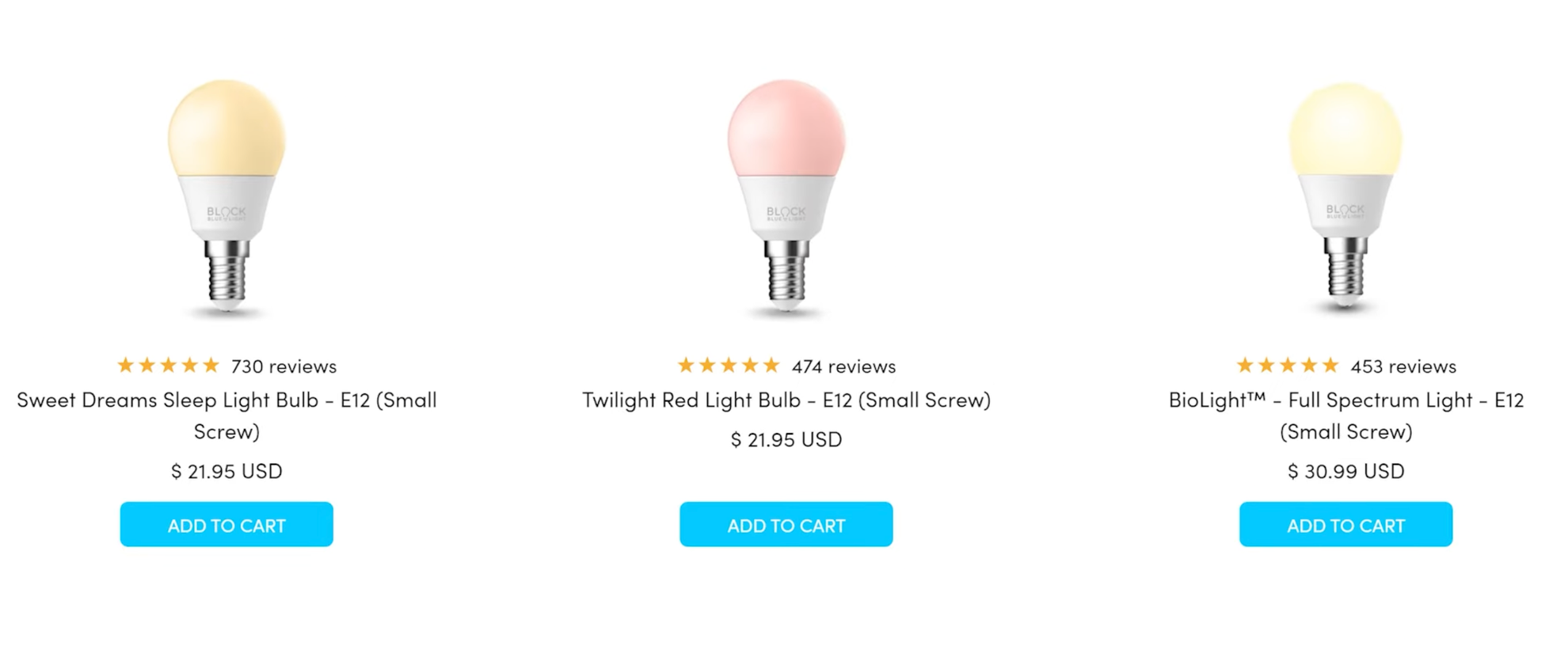Click the $ 30.99 USD BioLight price
Viewport: 1568px width, 645px height.
coord(1346,471)
